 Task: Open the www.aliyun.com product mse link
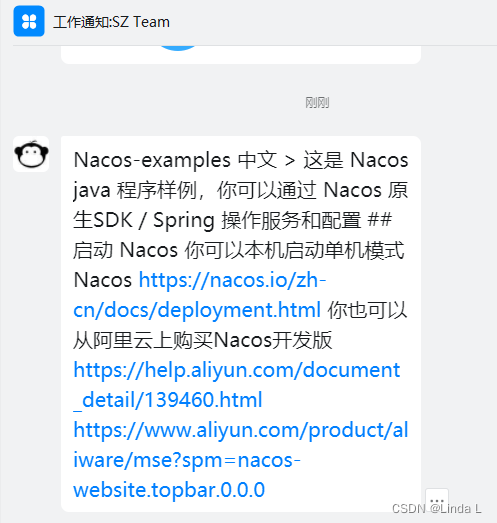coord(240,460)
